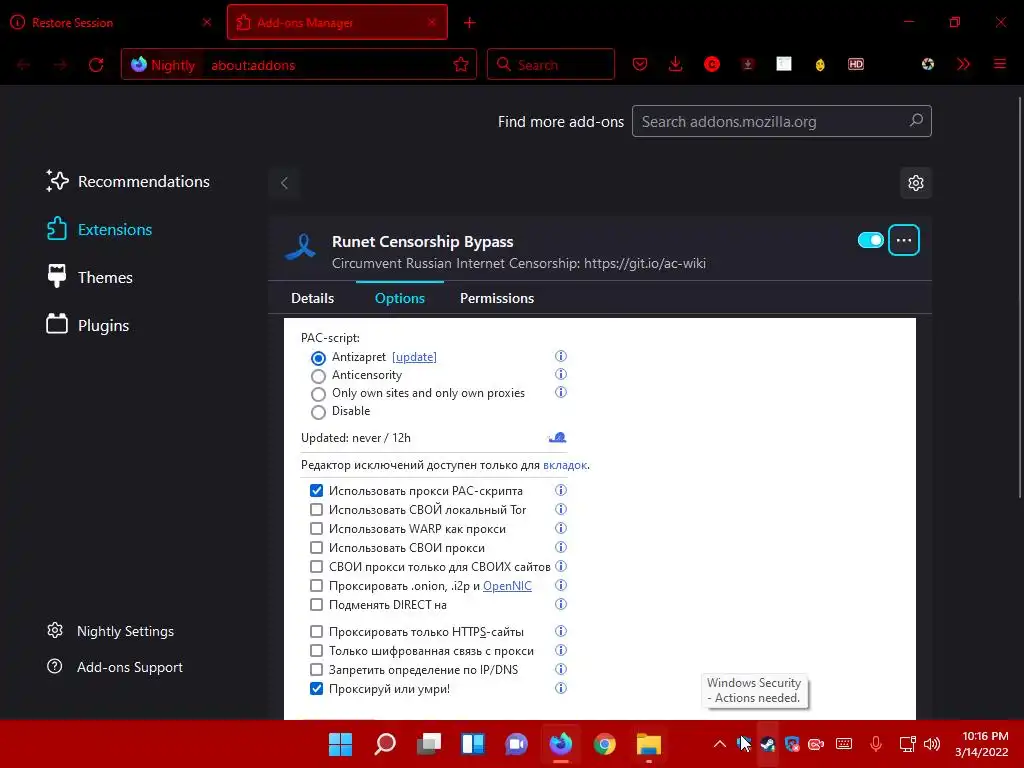The height and width of the screenshot is (768, 1024).
Task: Click the browser Search field
Action: click(551, 64)
